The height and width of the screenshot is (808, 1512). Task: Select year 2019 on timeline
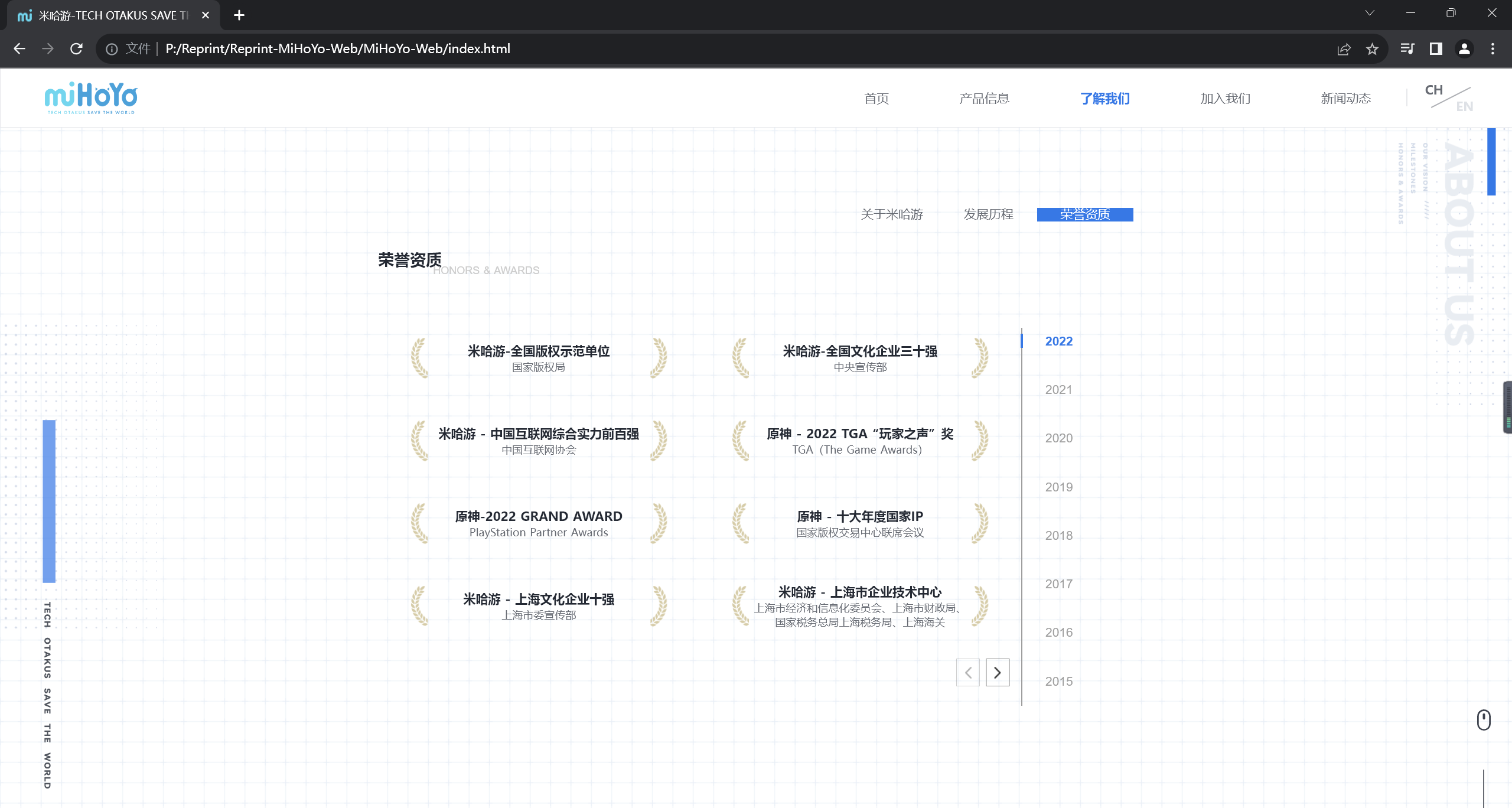coord(1059,487)
